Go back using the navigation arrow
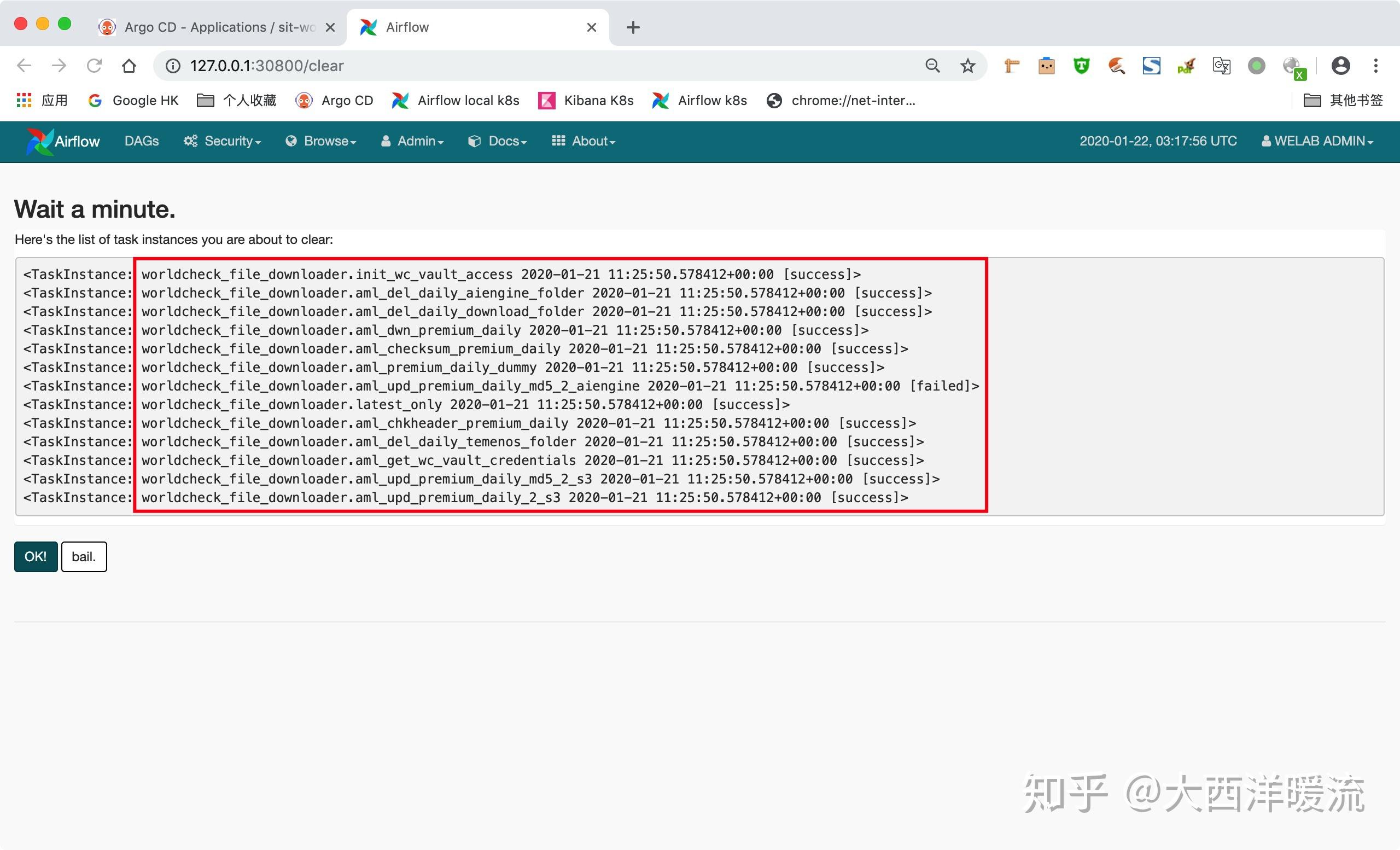Screen dimensions: 1400x850 [24, 65]
